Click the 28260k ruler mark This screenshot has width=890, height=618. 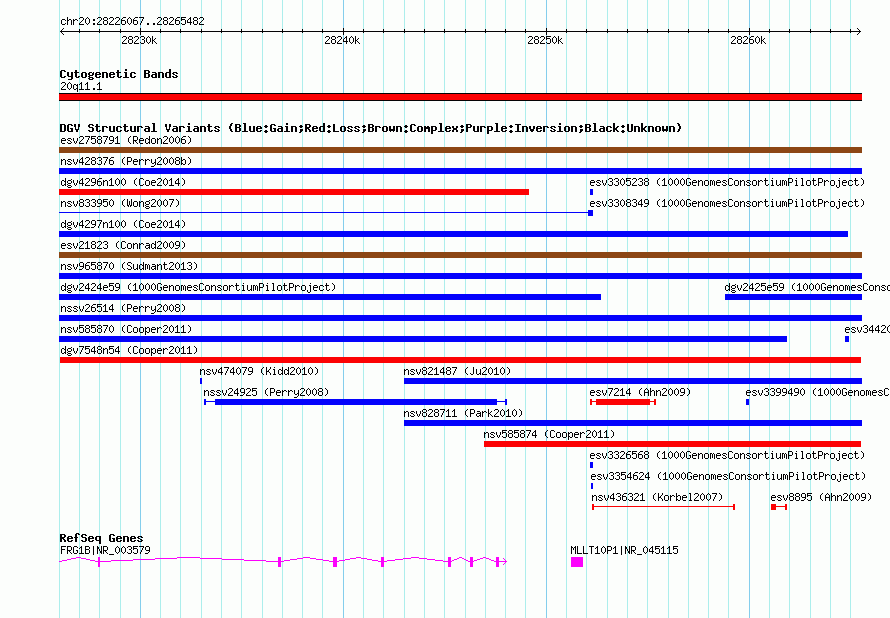point(748,40)
